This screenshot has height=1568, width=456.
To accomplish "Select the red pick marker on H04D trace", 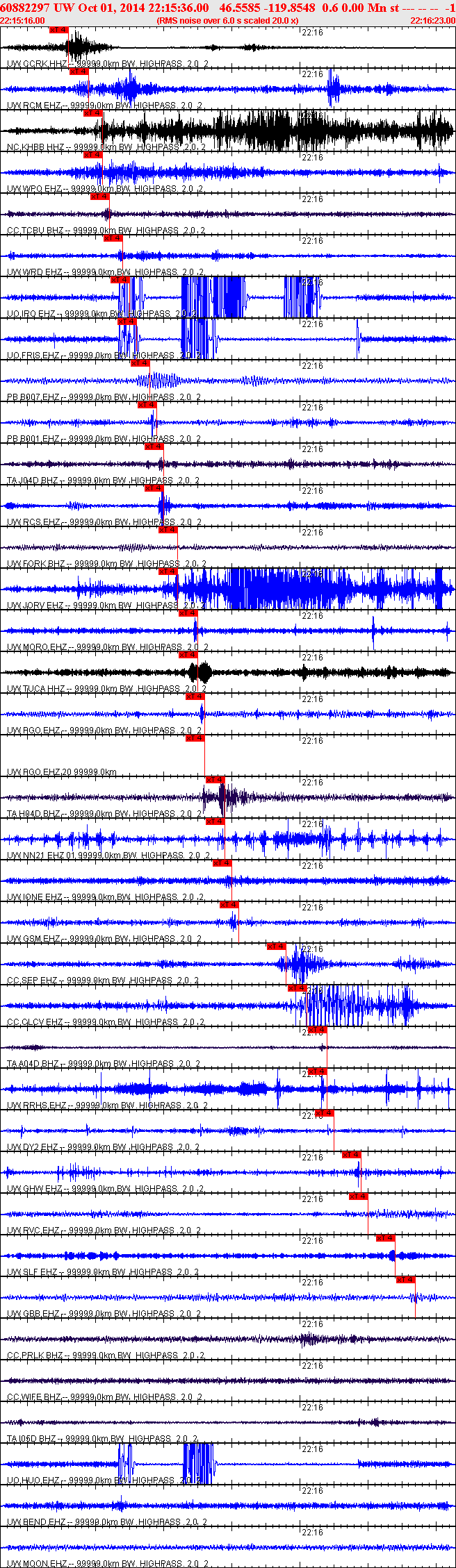I will coord(215,780).
